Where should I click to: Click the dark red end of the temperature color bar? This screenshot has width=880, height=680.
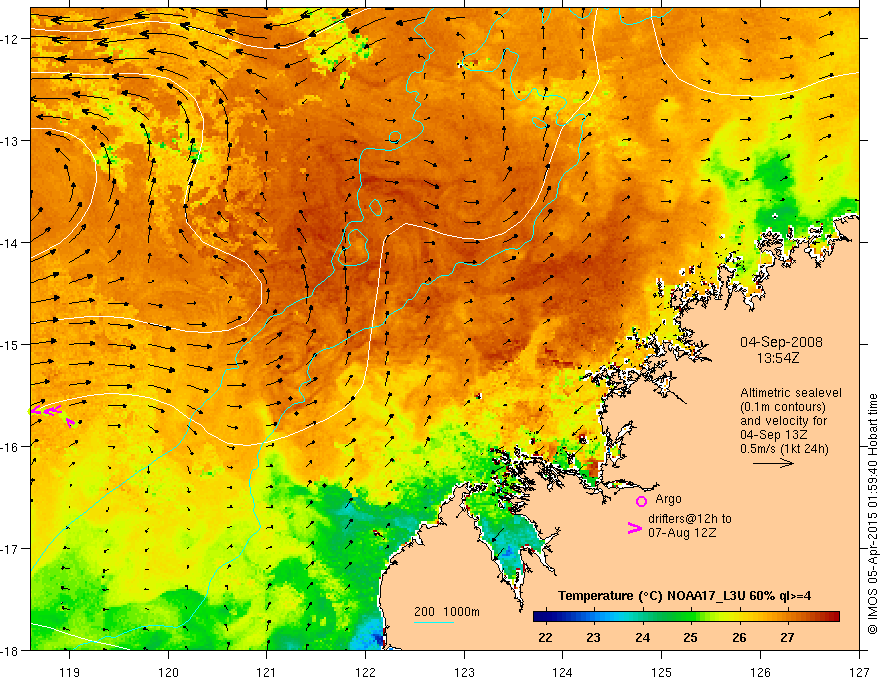833,617
